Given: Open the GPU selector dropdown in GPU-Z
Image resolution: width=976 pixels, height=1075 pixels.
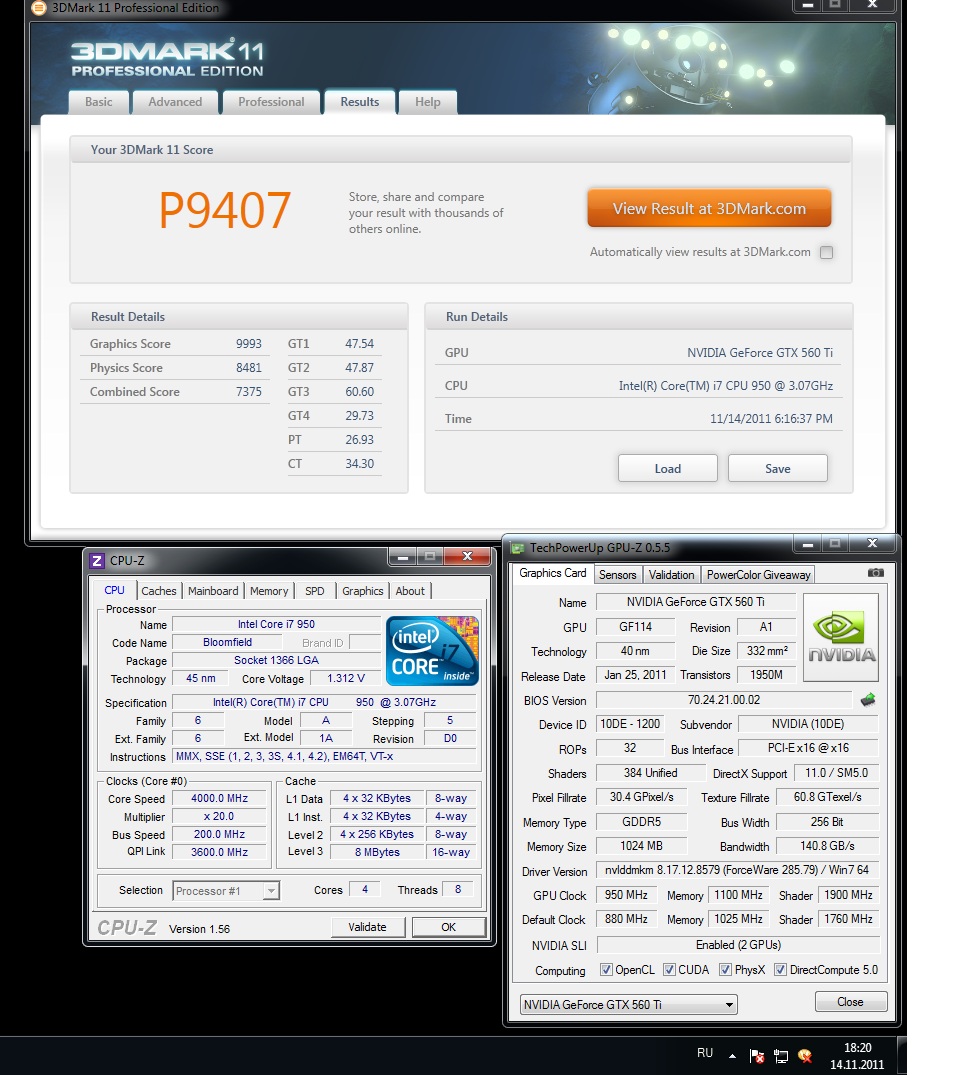Looking at the screenshot, I should click(x=629, y=1004).
